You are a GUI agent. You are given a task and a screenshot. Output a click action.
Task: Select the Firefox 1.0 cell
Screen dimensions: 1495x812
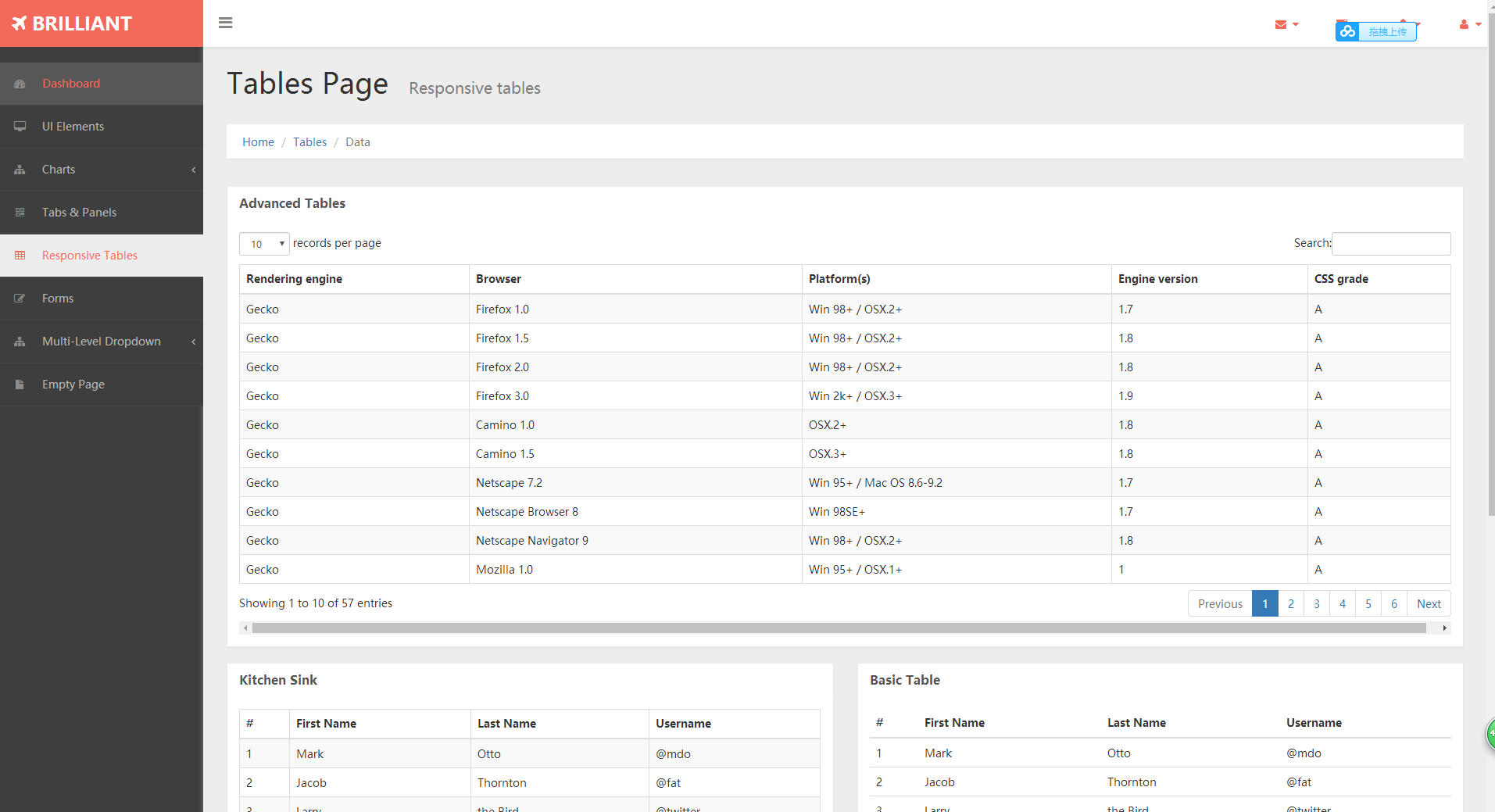[635, 309]
